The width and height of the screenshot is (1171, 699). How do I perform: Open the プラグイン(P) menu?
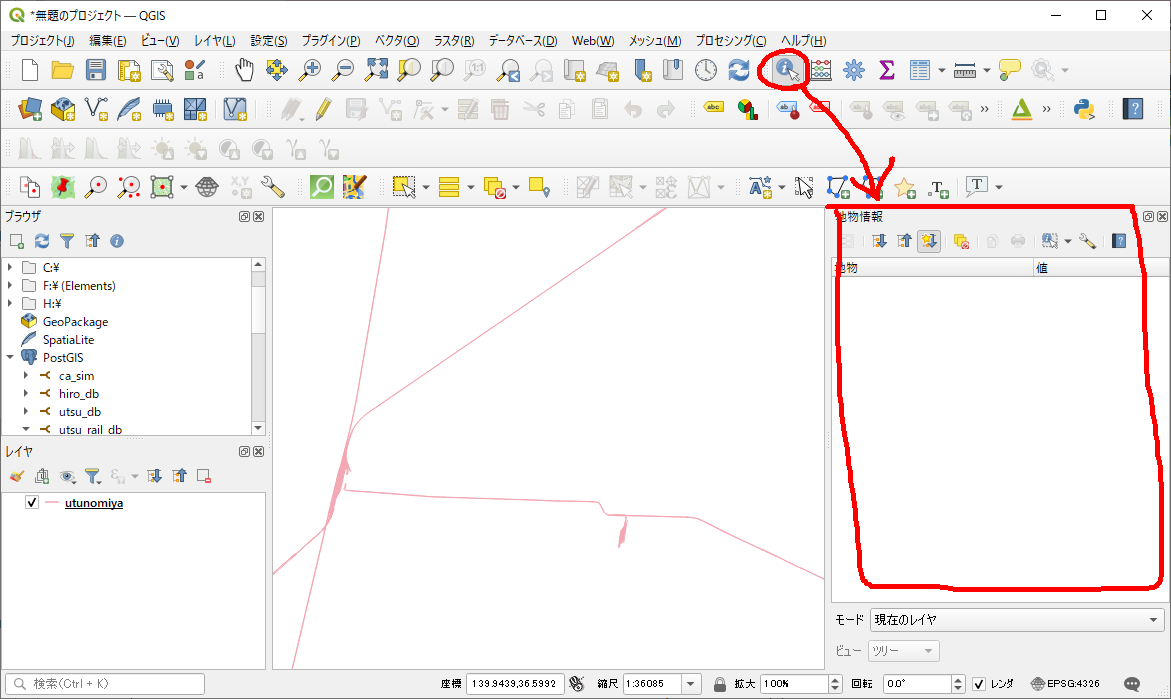(x=330, y=41)
